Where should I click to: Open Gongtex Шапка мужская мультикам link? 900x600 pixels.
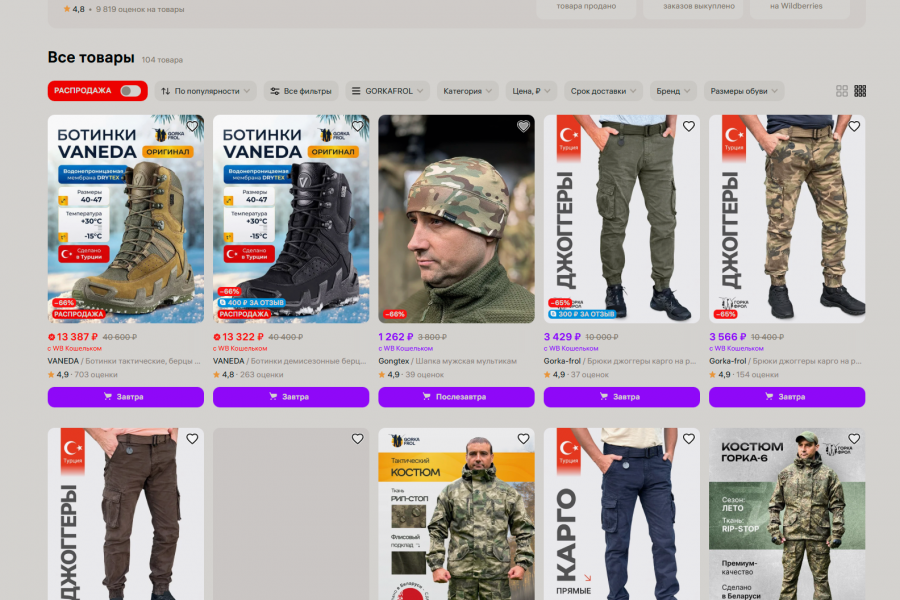(447, 361)
